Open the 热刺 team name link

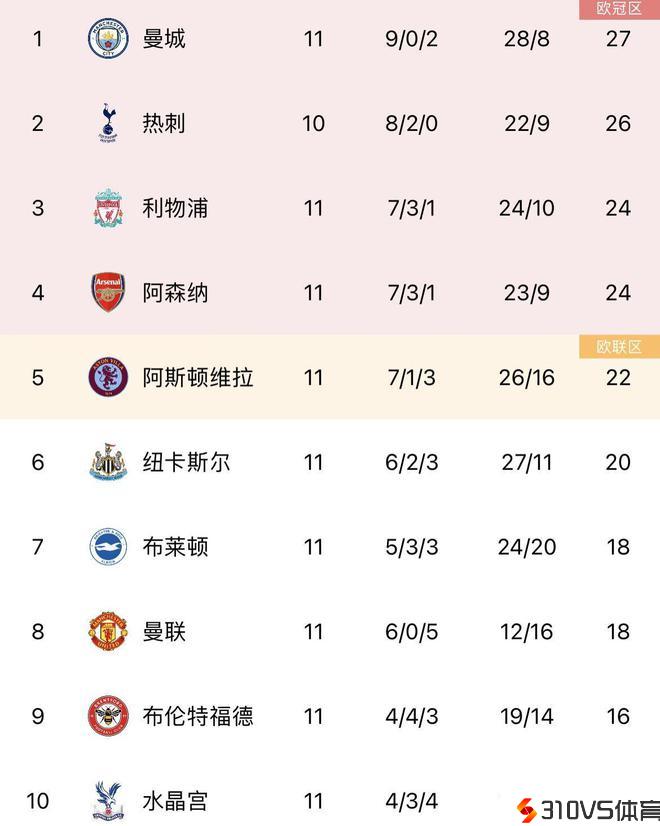coord(164,124)
